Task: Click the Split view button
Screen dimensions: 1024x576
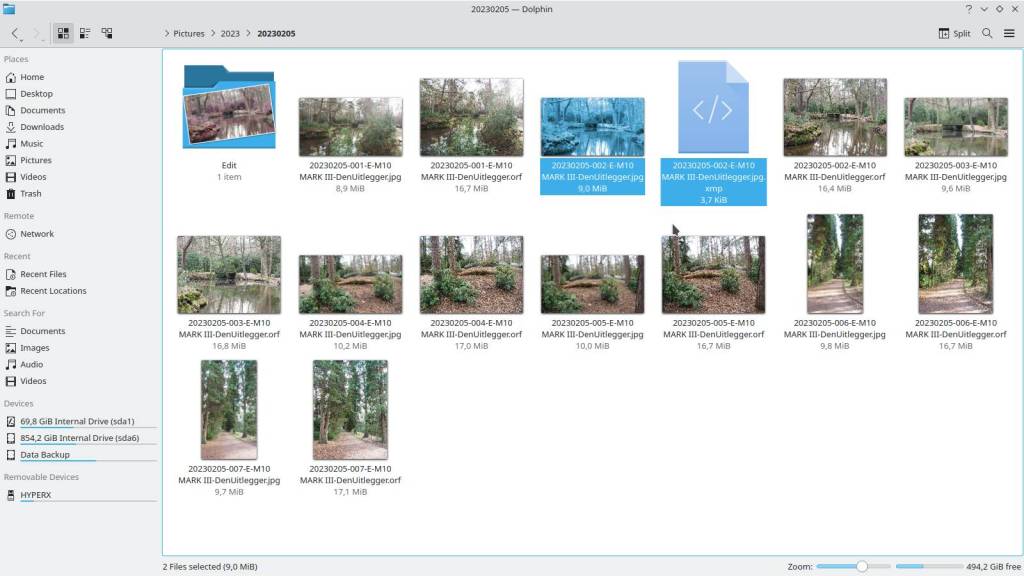Action: [954, 33]
